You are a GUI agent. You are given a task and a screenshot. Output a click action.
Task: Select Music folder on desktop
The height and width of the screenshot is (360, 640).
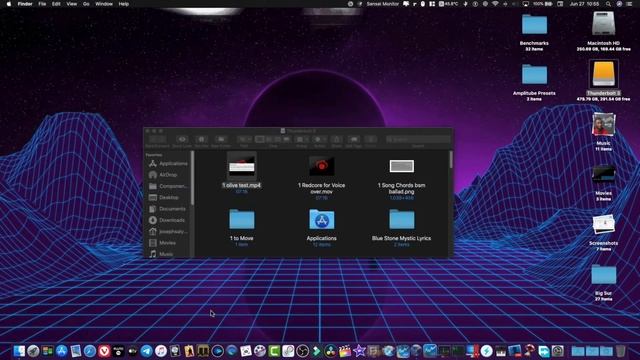point(603,124)
